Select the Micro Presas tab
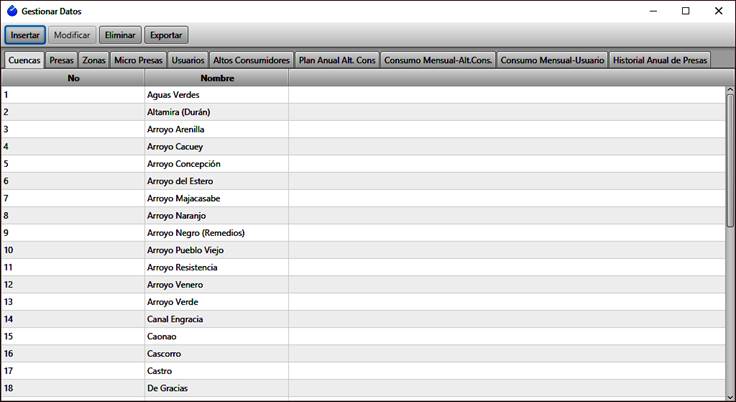The width and height of the screenshot is (736, 402). coord(138,60)
